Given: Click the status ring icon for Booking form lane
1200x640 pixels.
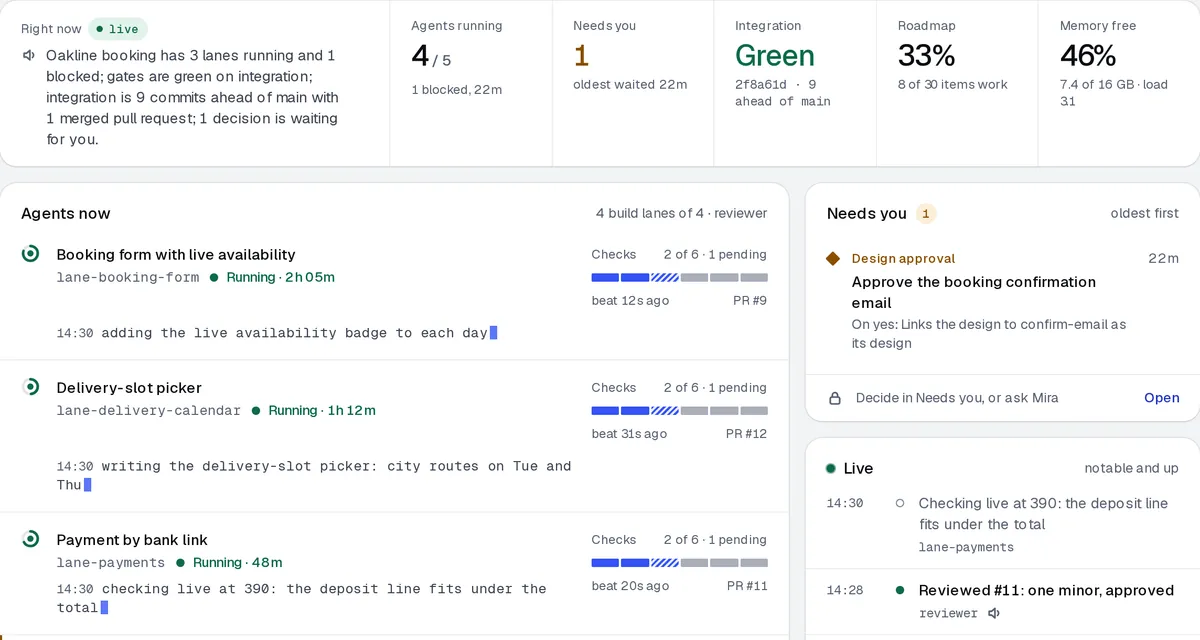Looking at the screenshot, I should (x=31, y=254).
